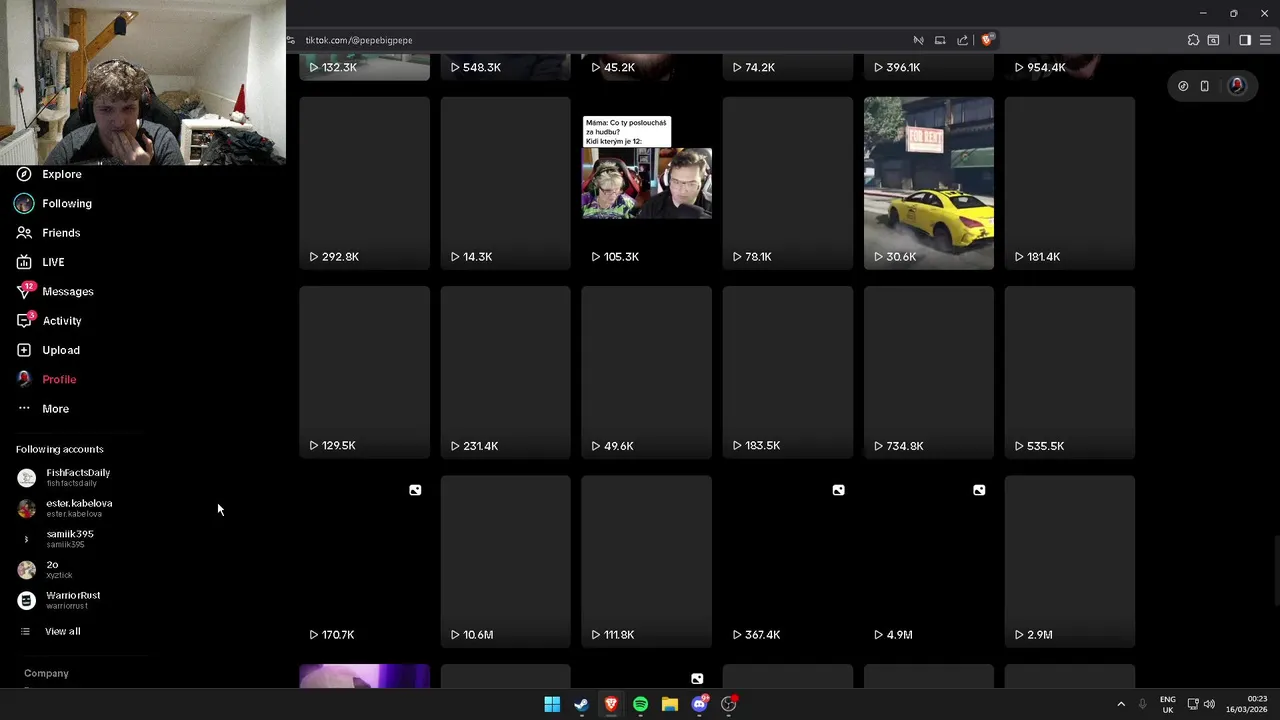The image size is (1280, 720).
Task: Open the video with 129.5K views
Action: click(364, 372)
